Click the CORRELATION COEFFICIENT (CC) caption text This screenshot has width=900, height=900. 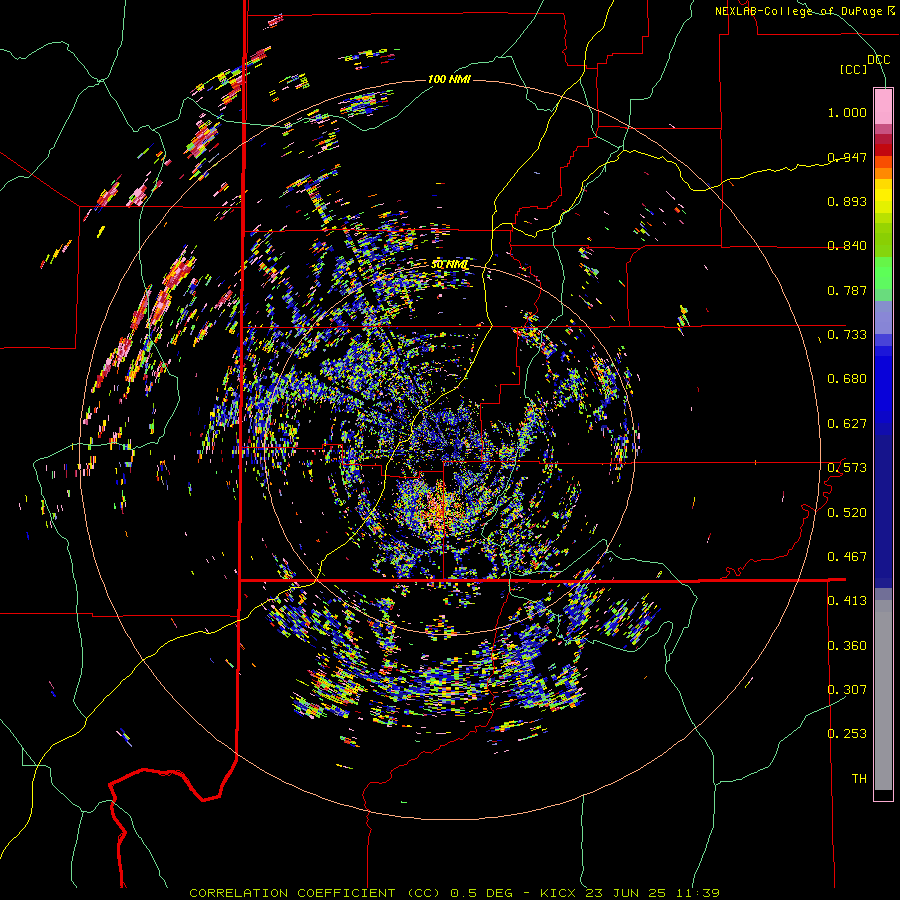pyautogui.click(x=315, y=893)
